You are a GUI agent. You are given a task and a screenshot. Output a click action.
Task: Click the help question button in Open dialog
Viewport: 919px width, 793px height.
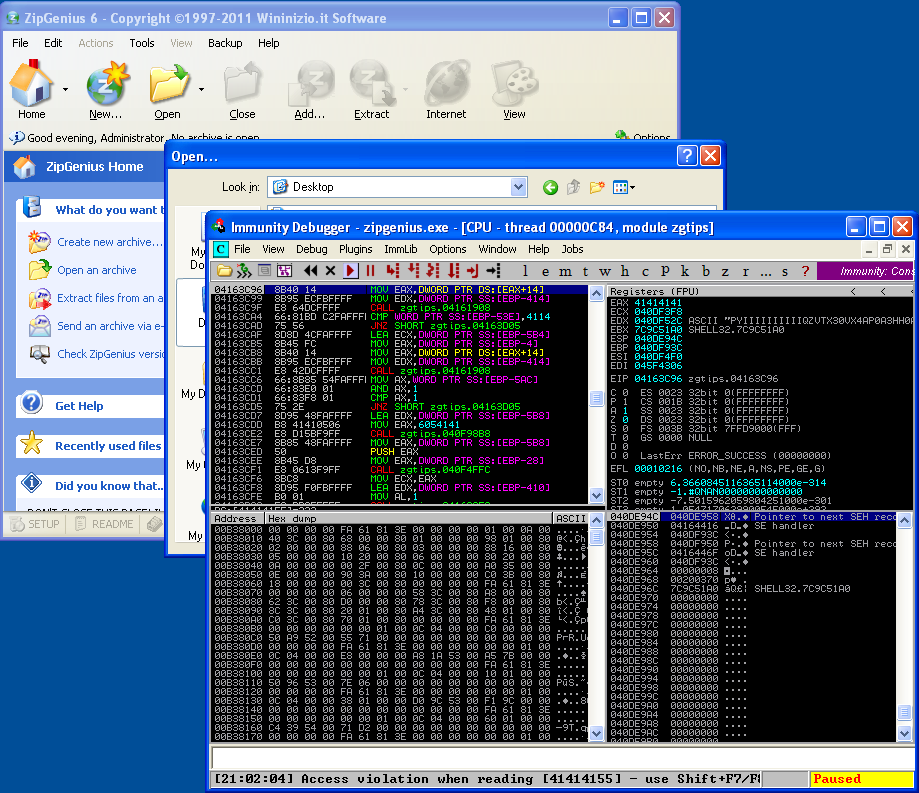click(x=687, y=156)
